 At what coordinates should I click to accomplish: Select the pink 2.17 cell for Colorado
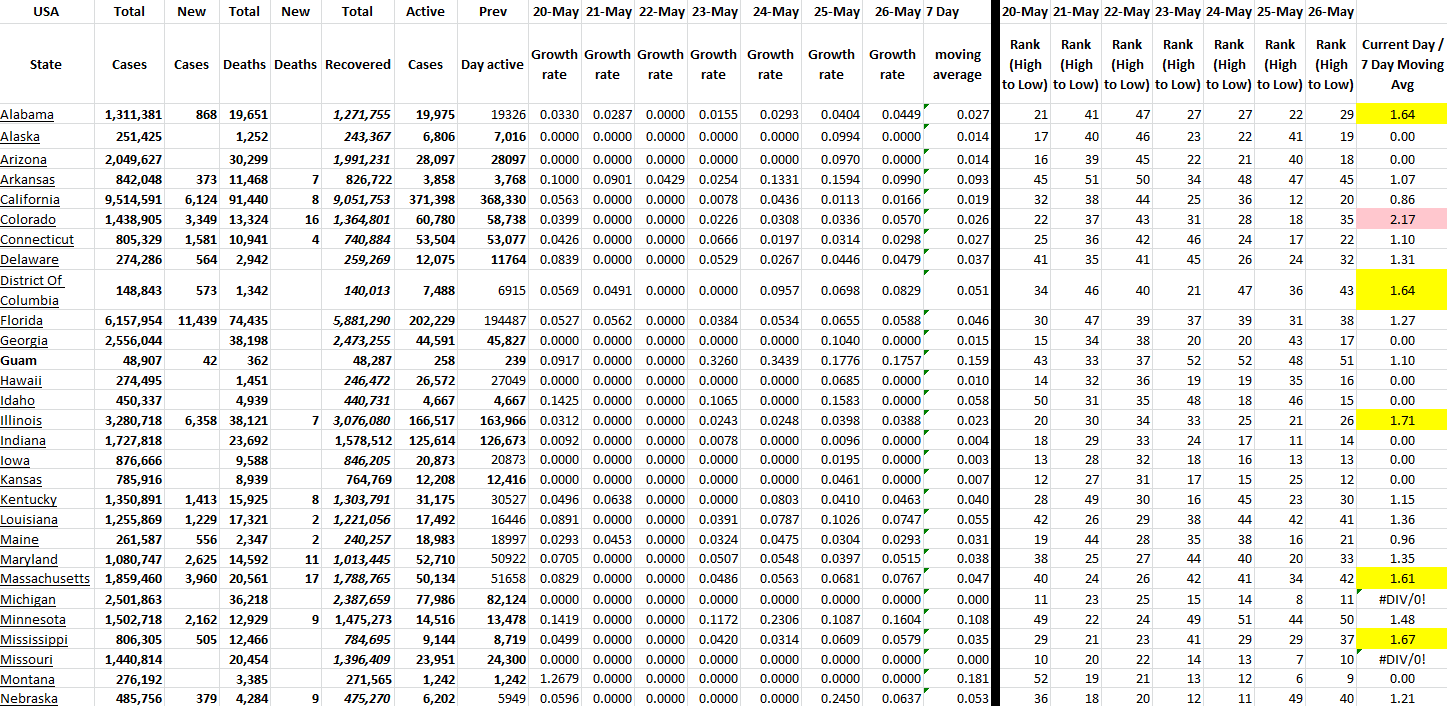[x=1402, y=219]
